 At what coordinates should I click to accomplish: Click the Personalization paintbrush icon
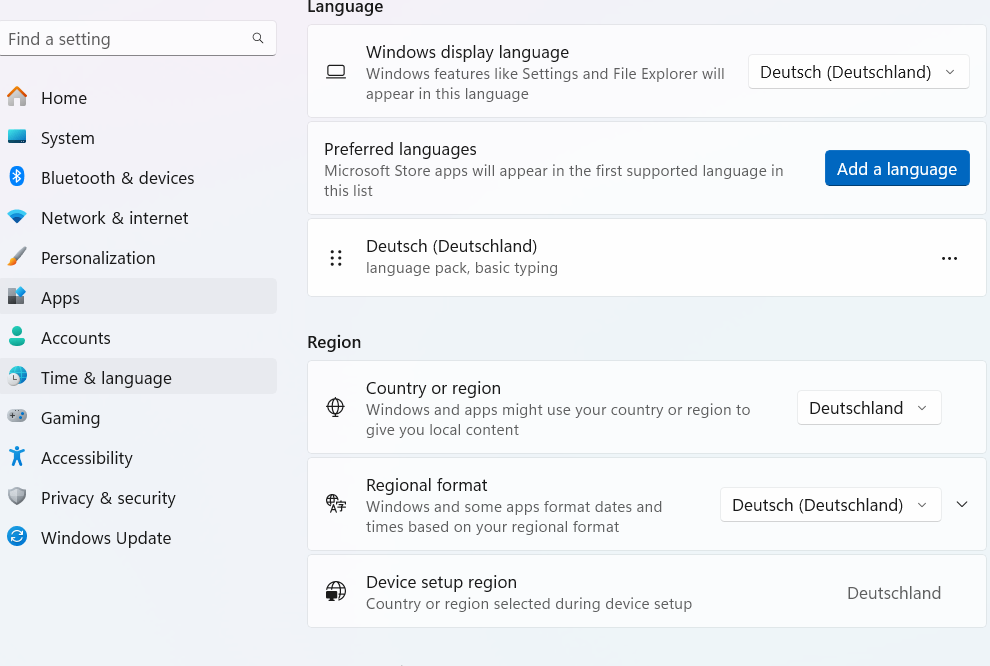pos(17,257)
